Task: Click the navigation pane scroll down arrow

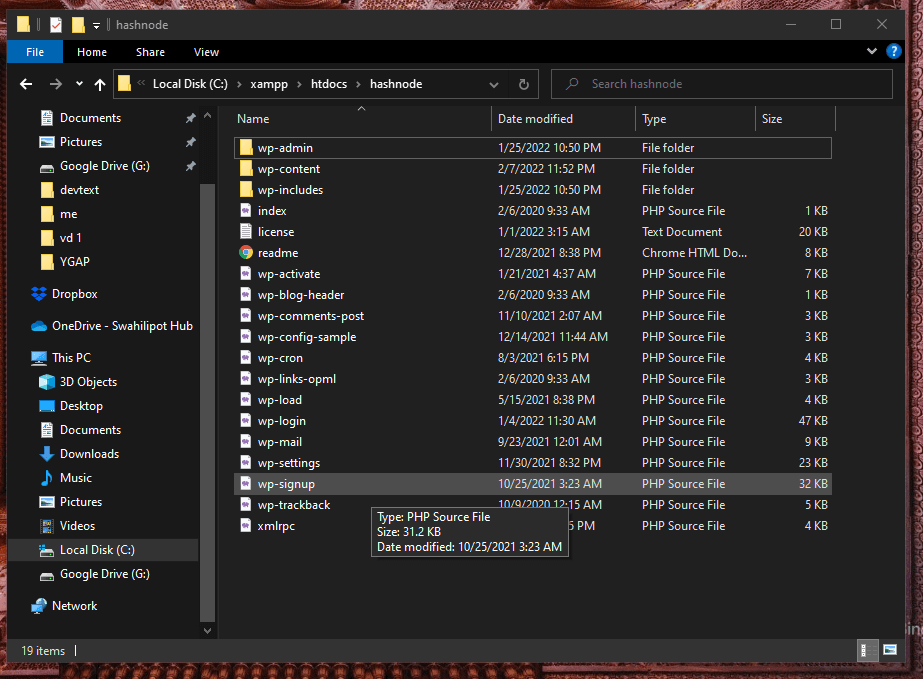Action: [207, 631]
